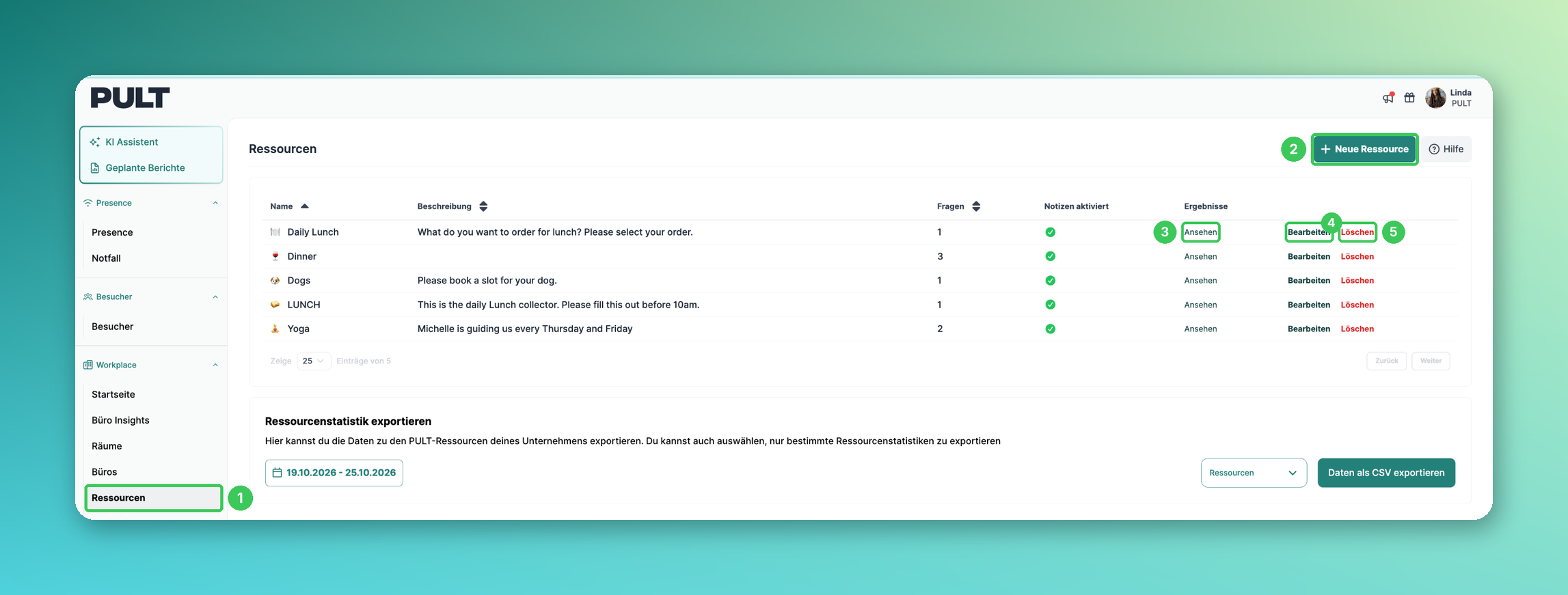
Task: Sort by the Beschreibung column arrows
Action: pos(483,206)
